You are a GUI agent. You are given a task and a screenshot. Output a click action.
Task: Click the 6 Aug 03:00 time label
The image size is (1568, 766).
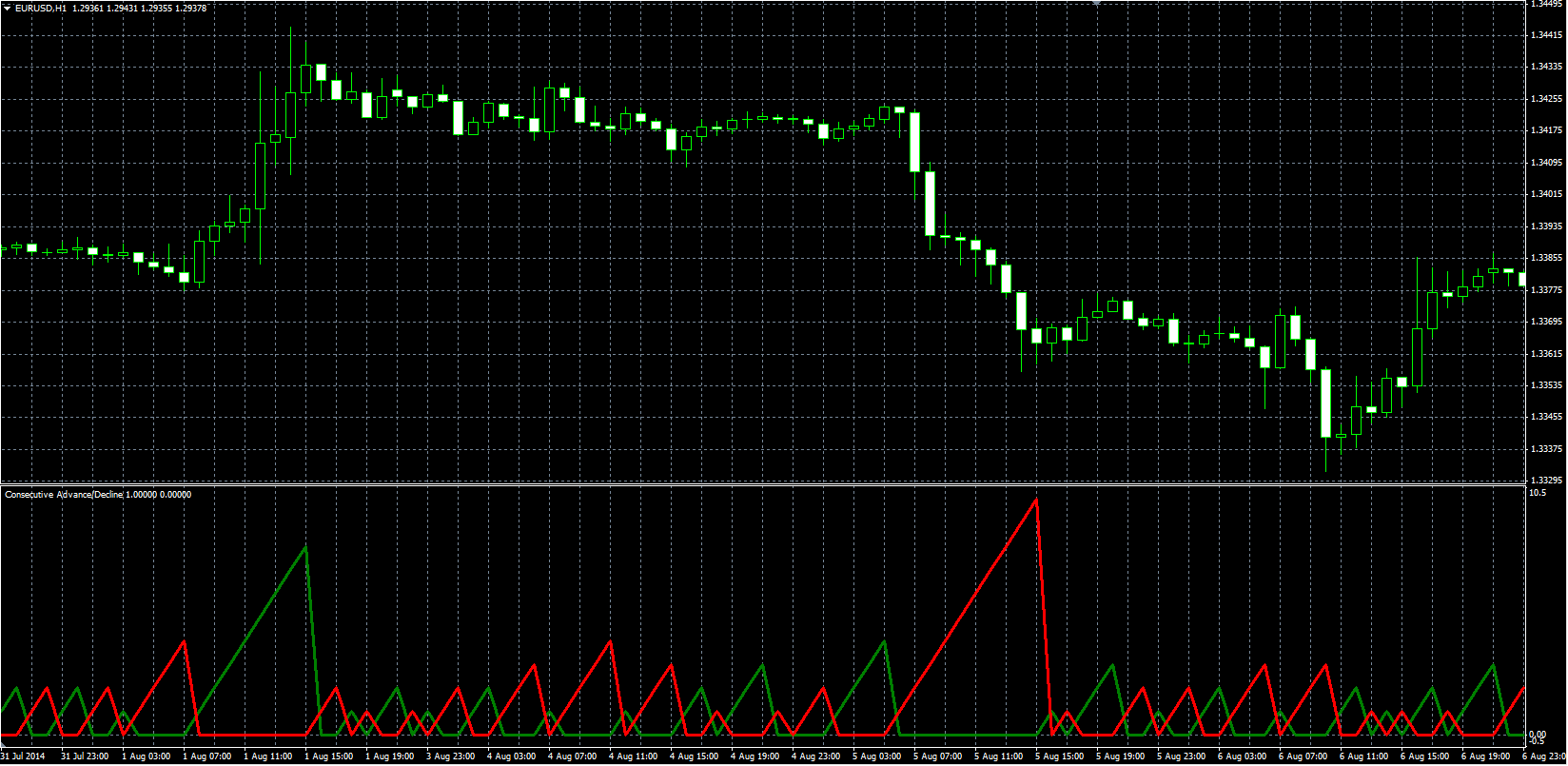[1243, 756]
